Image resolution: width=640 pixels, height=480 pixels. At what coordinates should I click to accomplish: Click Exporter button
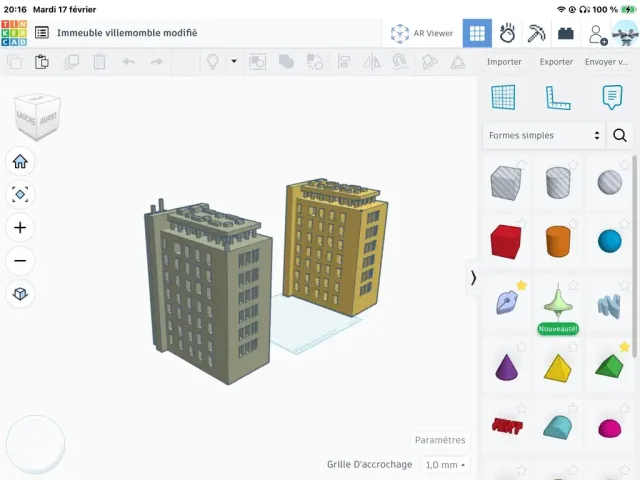556,62
